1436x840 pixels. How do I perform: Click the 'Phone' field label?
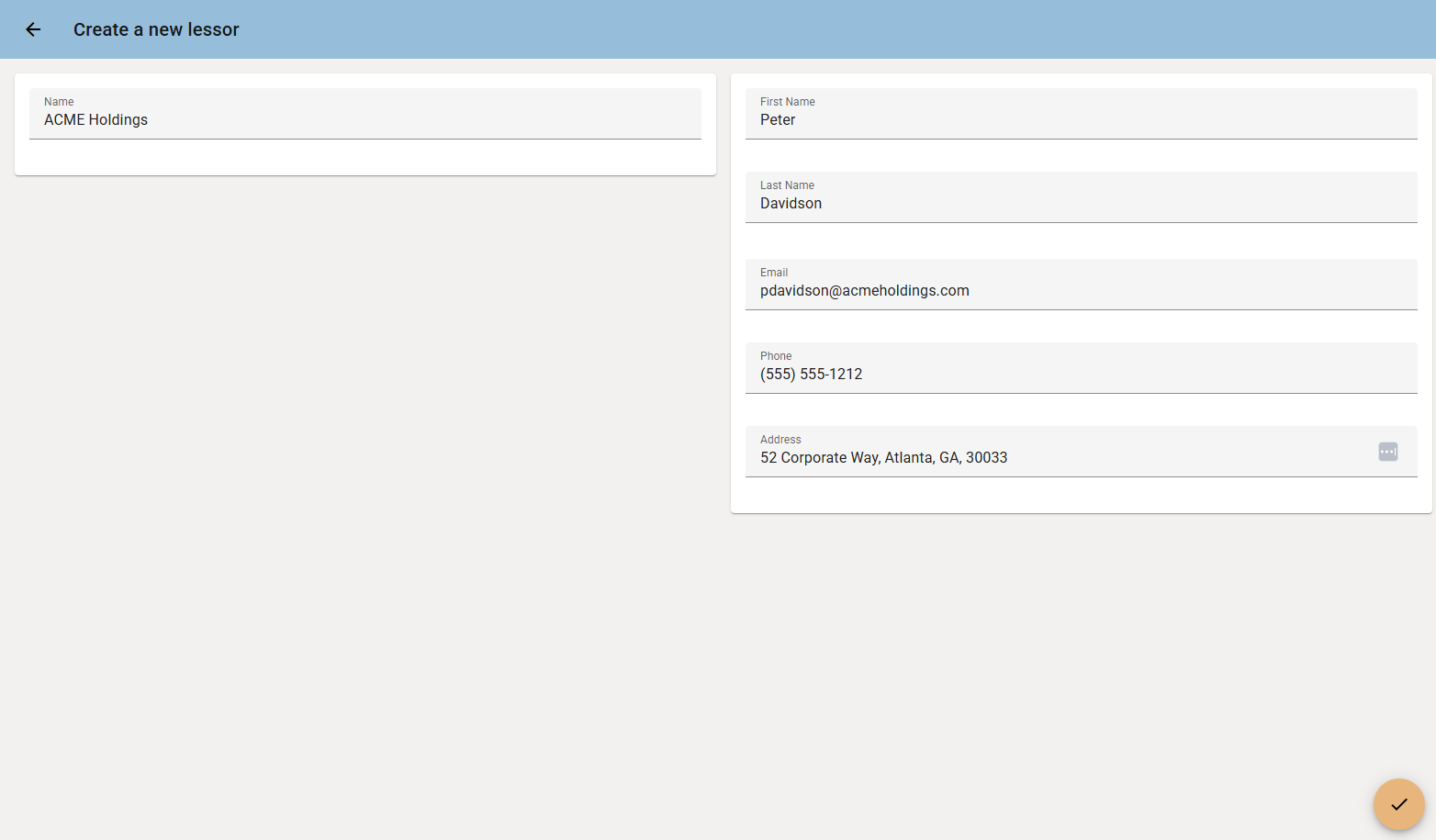coord(776,356)
